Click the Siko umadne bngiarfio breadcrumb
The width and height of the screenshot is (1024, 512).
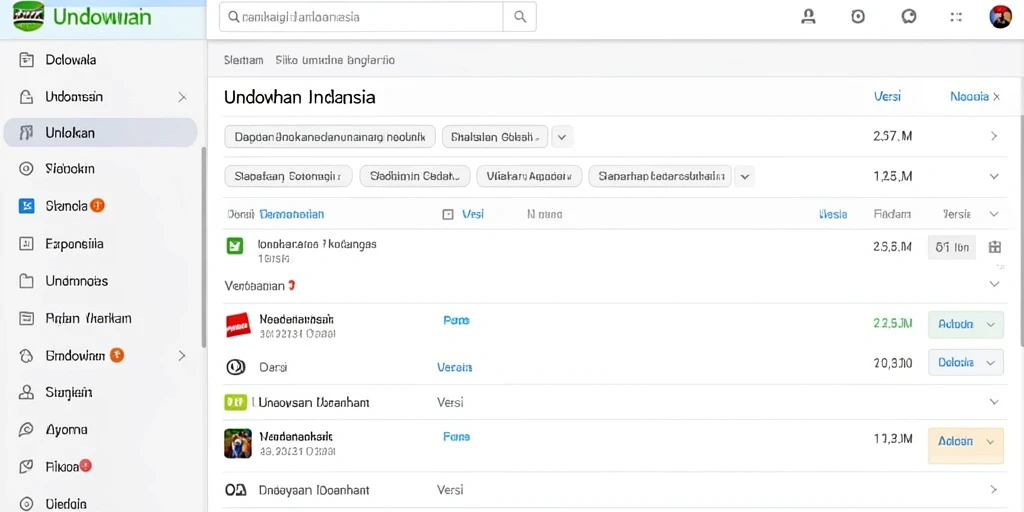[335, 60]
